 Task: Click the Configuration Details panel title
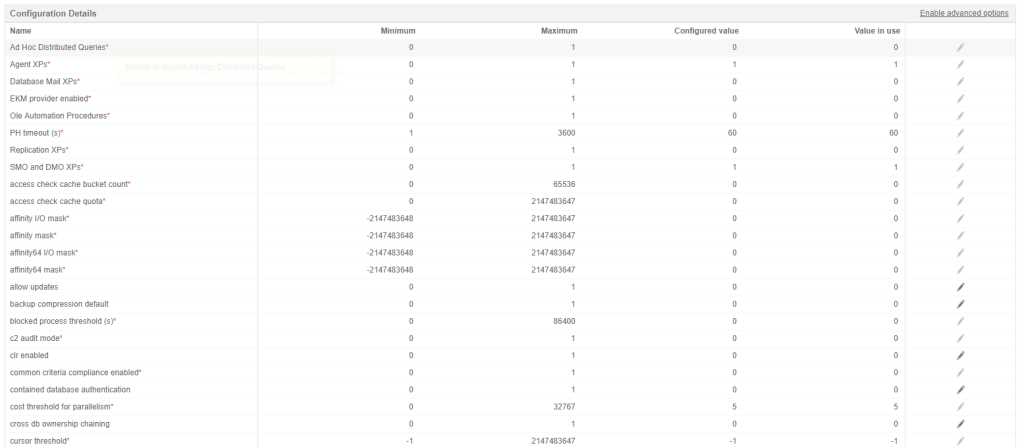click(53, 13)
